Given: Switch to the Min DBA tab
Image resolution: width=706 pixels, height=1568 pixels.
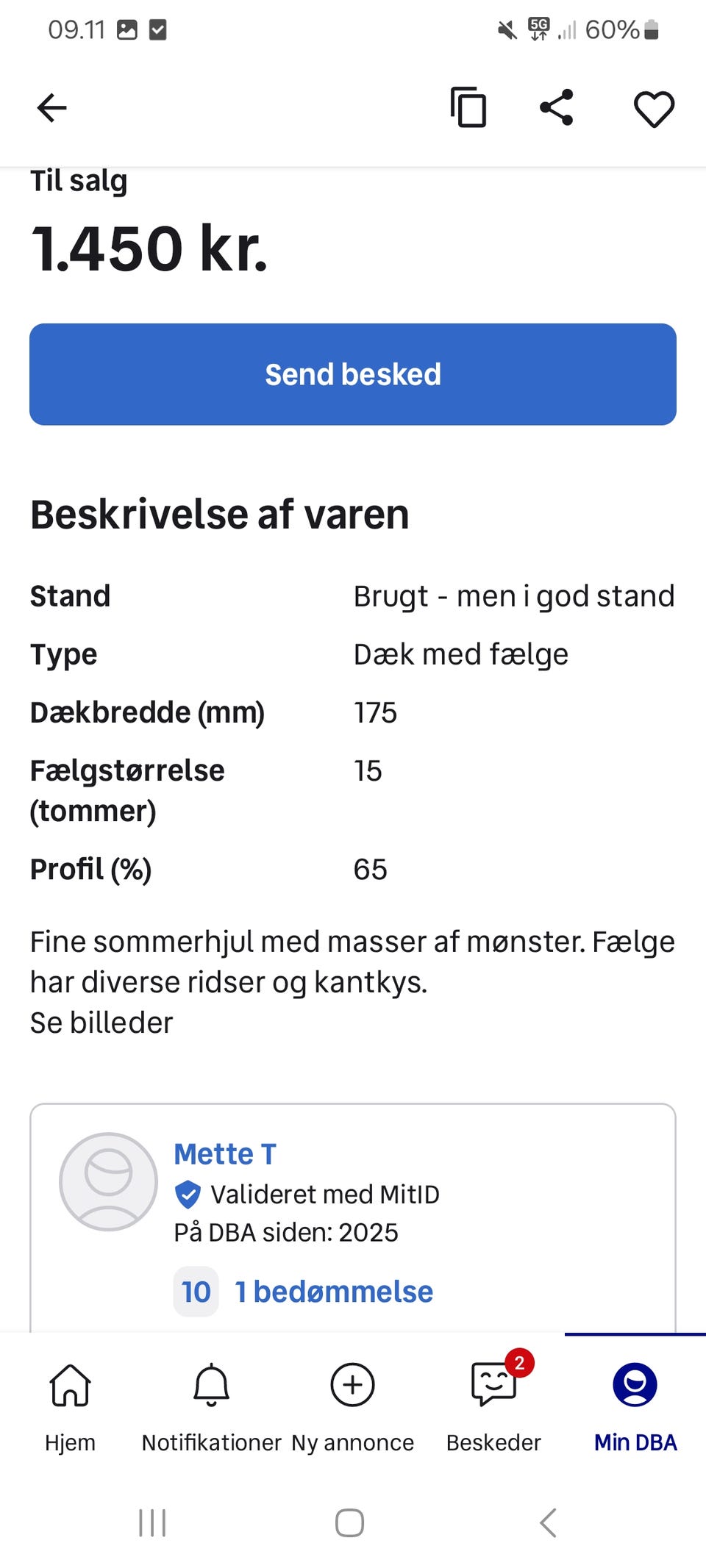Looking at the screenshot, I should coord(635,1400).
